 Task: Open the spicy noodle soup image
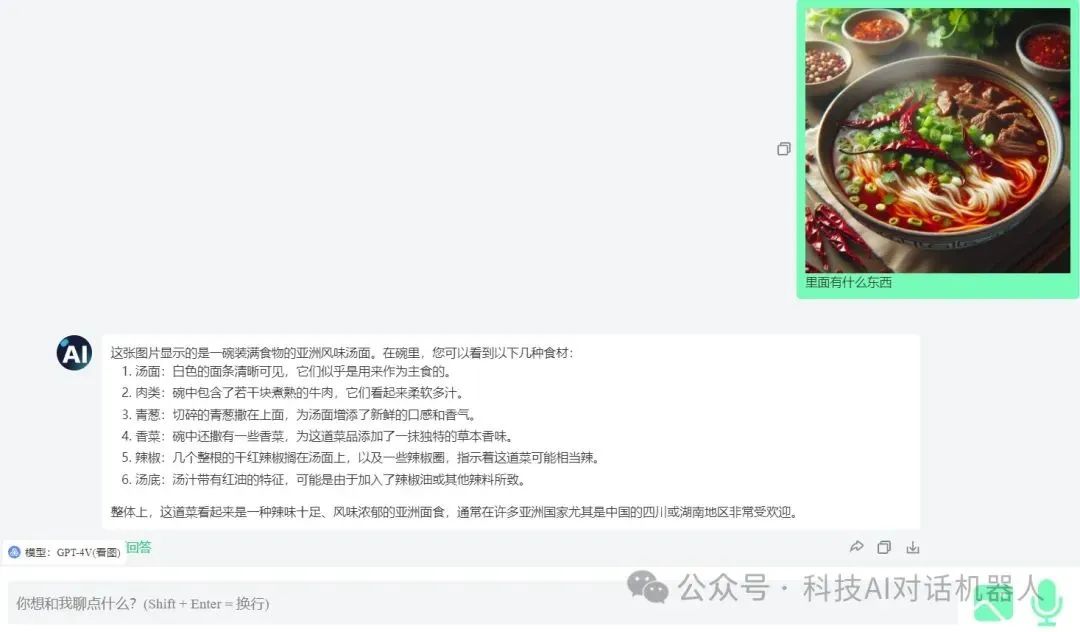point(937,140)
